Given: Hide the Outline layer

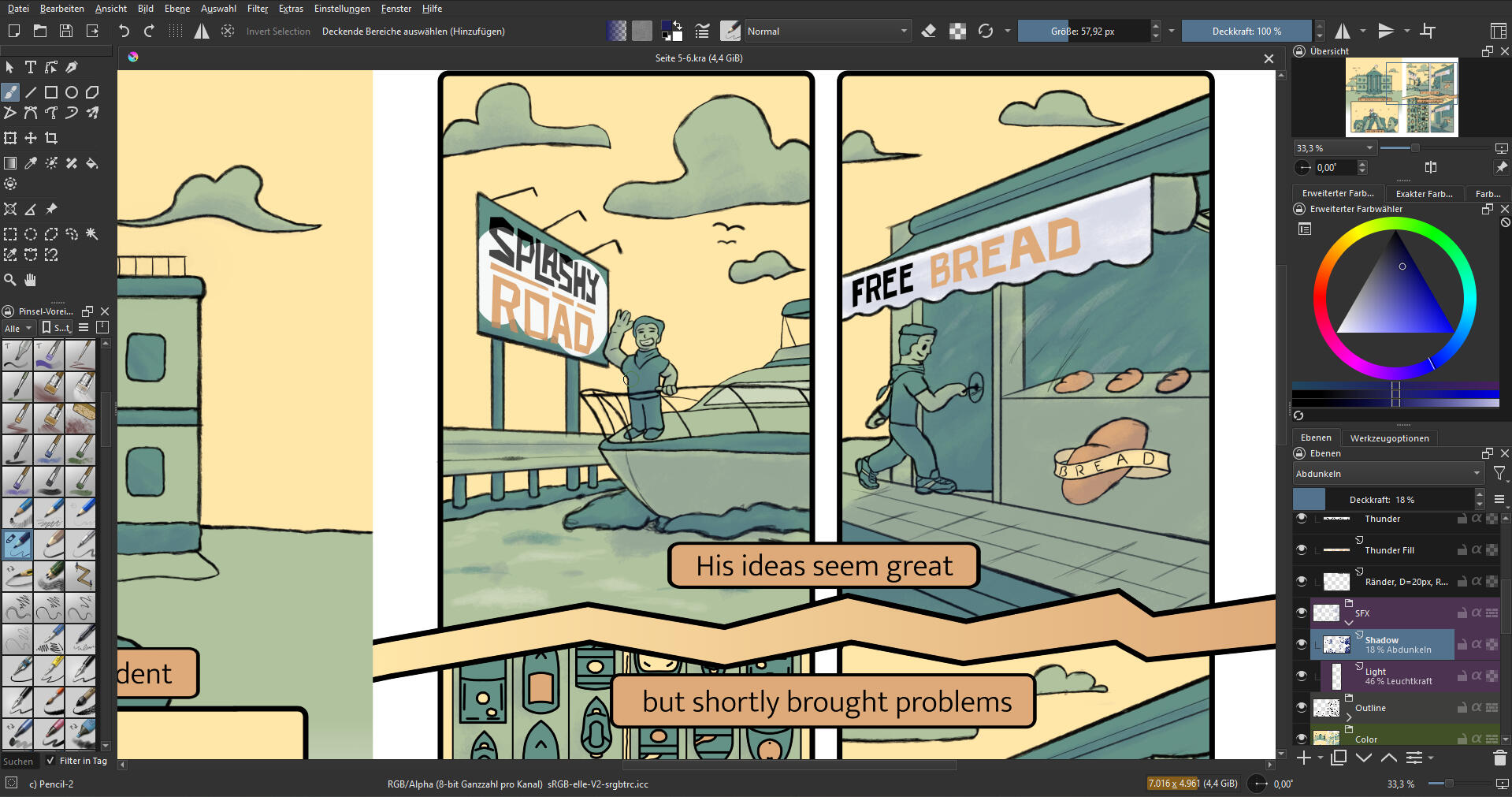Looking at the screenshot, I should pos(1302,707).
